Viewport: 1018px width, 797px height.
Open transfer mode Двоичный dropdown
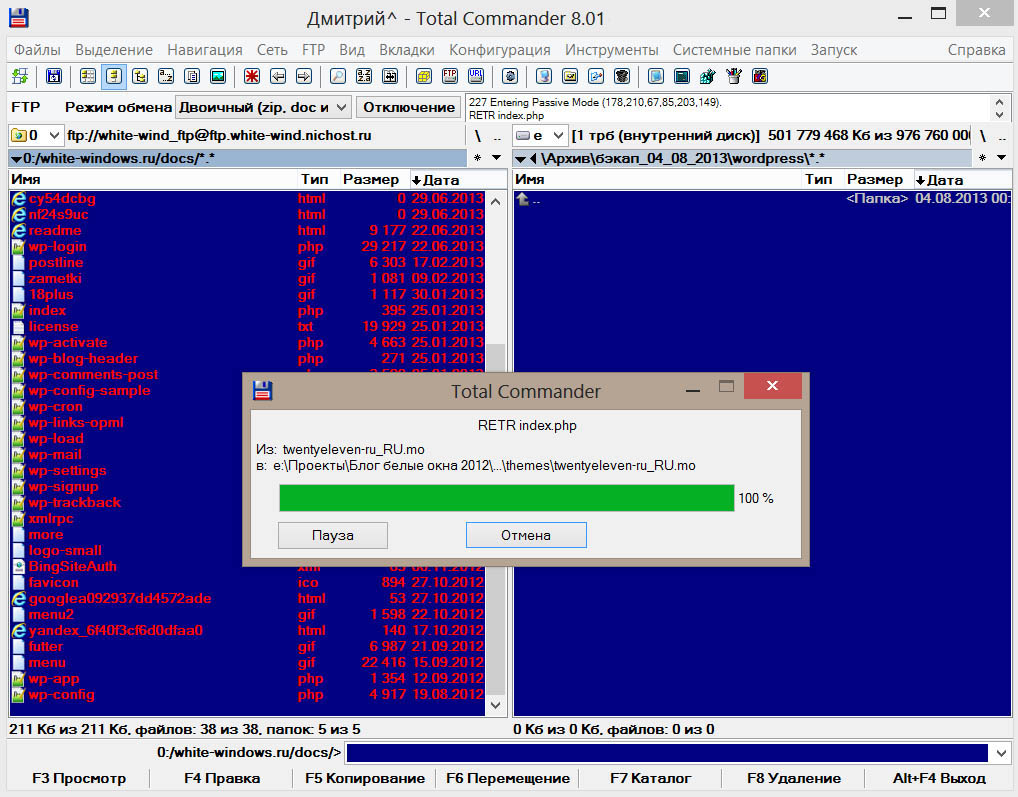click(264, 107)
